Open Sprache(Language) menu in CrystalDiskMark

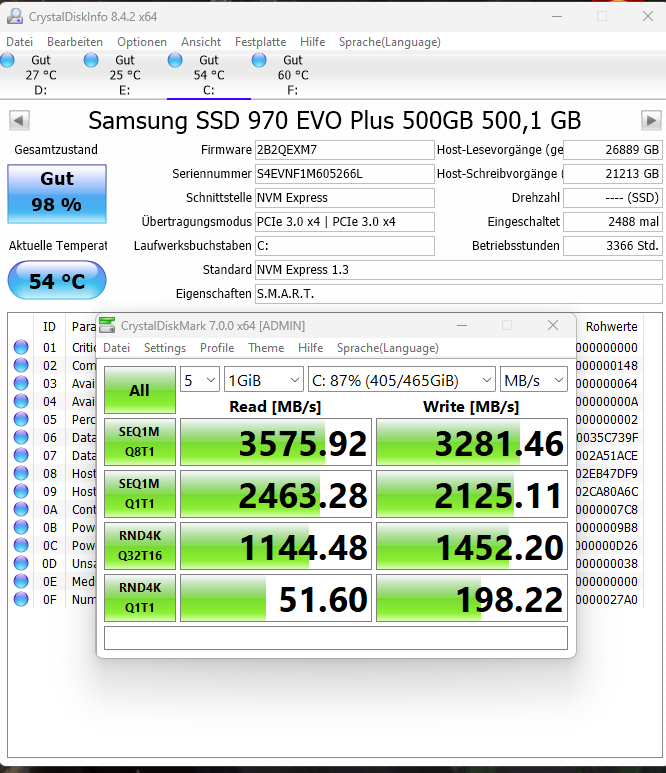click(x=387, y=348)
